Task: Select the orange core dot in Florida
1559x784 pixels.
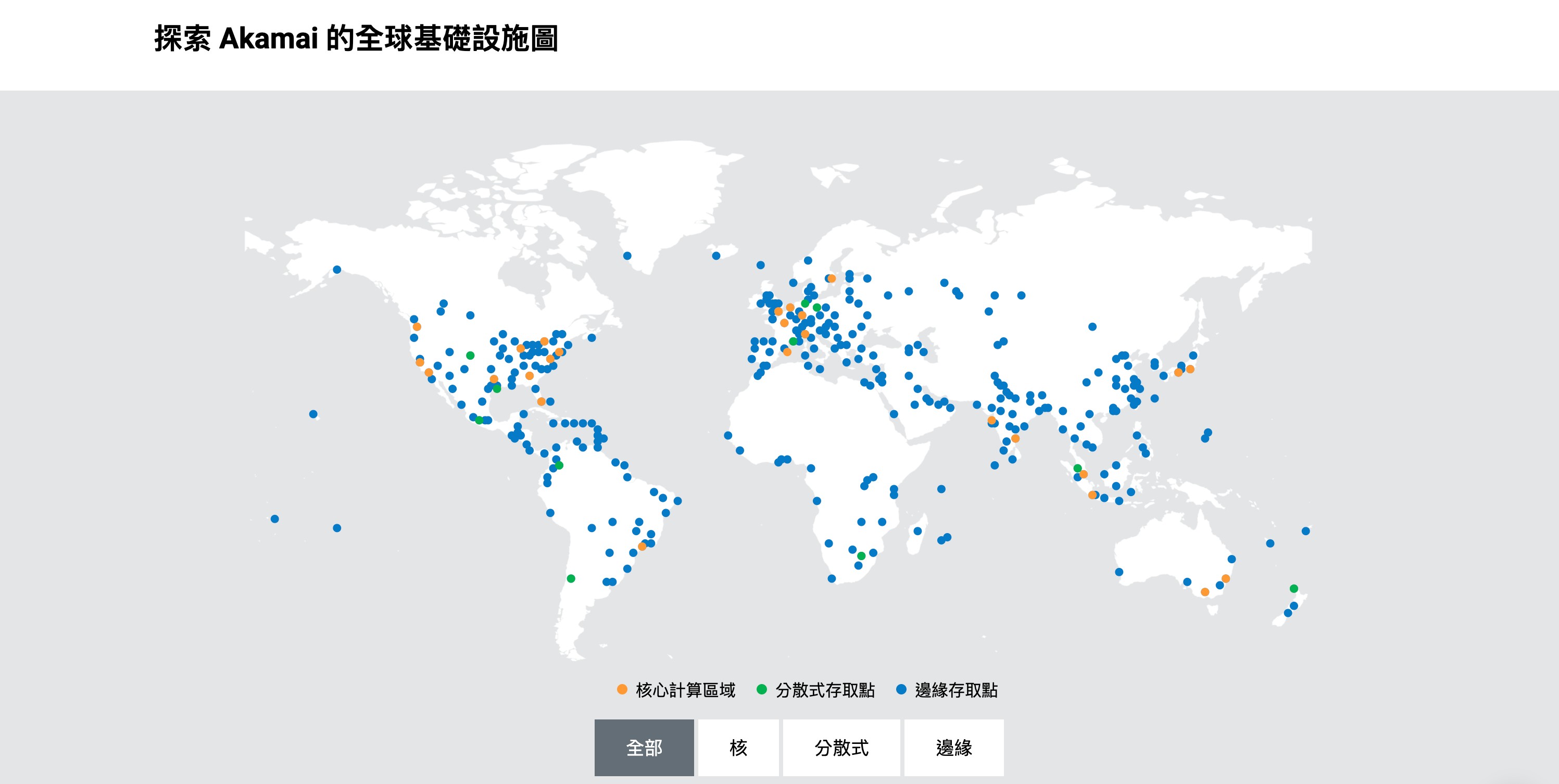Action: tap(541, 402)
